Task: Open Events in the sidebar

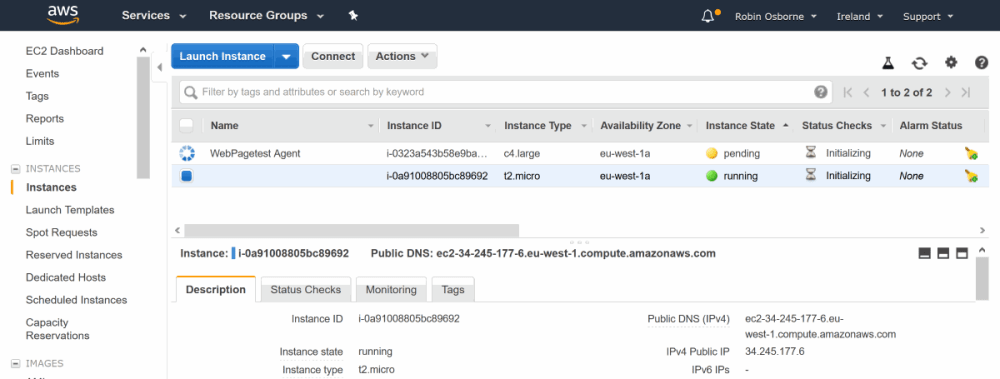Action: coord(42,73)
